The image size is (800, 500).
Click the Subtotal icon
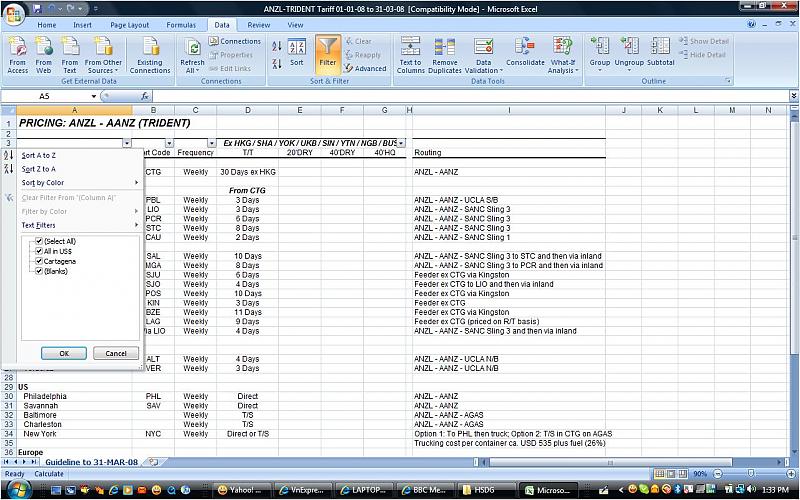(x=661, y=50)
